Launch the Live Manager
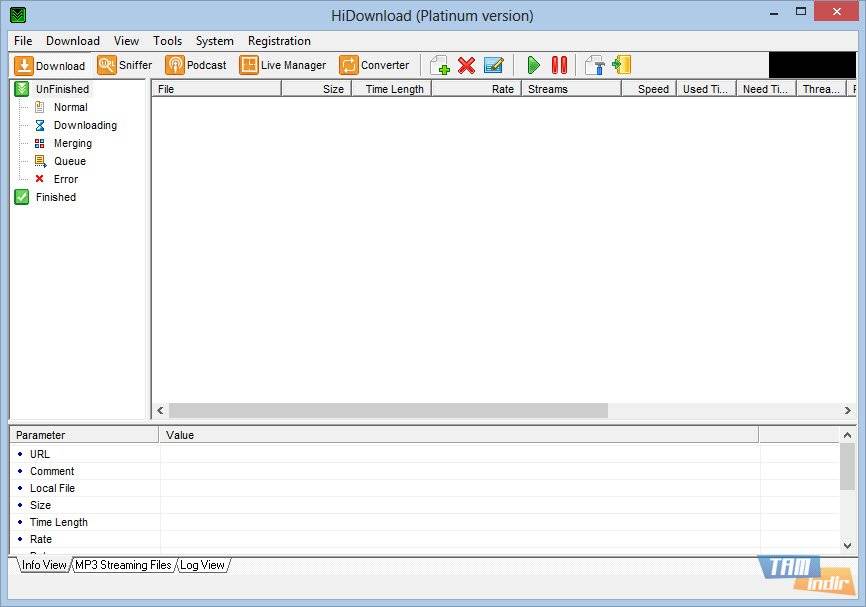 click(283, 65)
